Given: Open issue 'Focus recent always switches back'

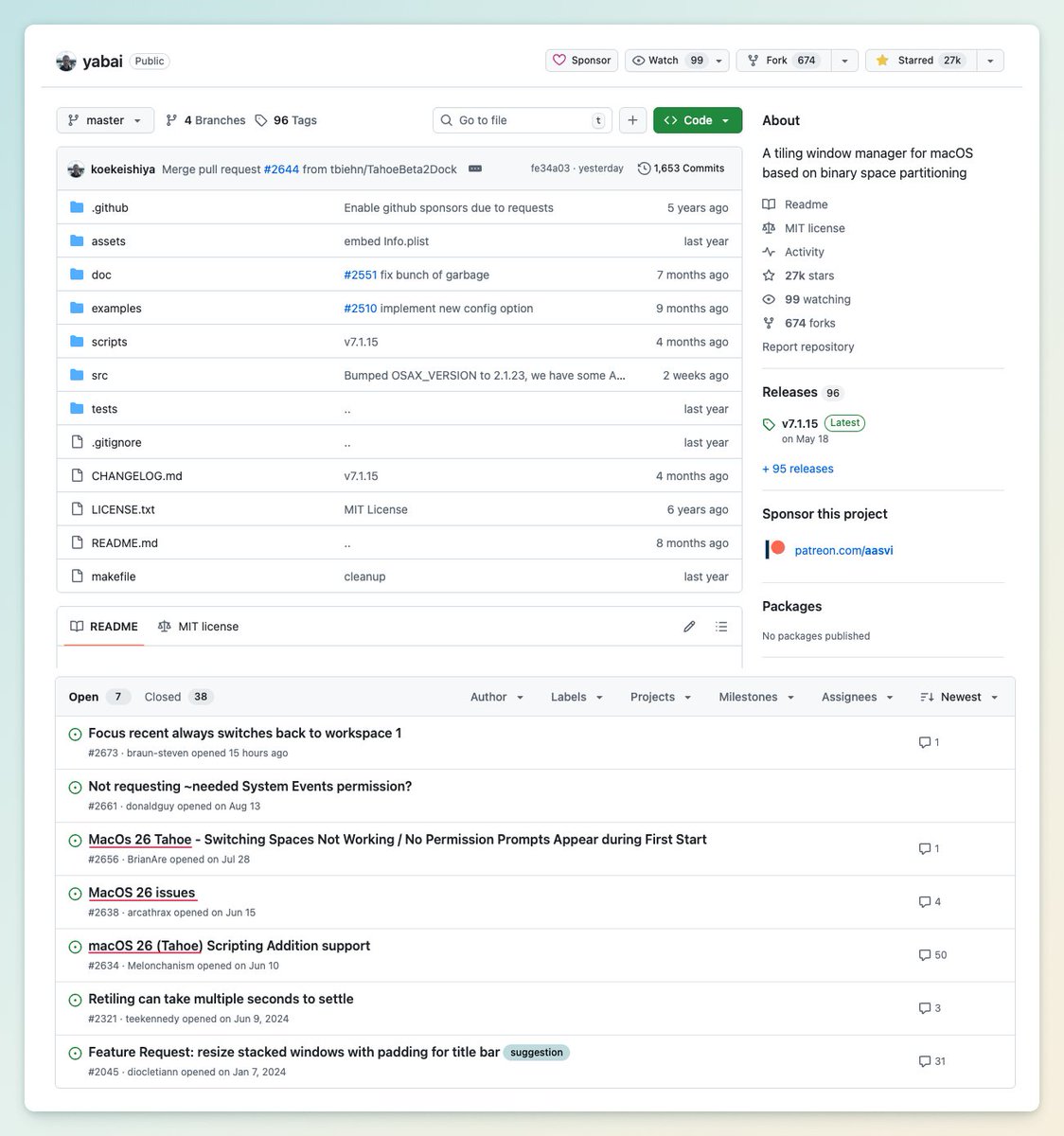Looking at the screenshot, I should click(x=244, y=733).
